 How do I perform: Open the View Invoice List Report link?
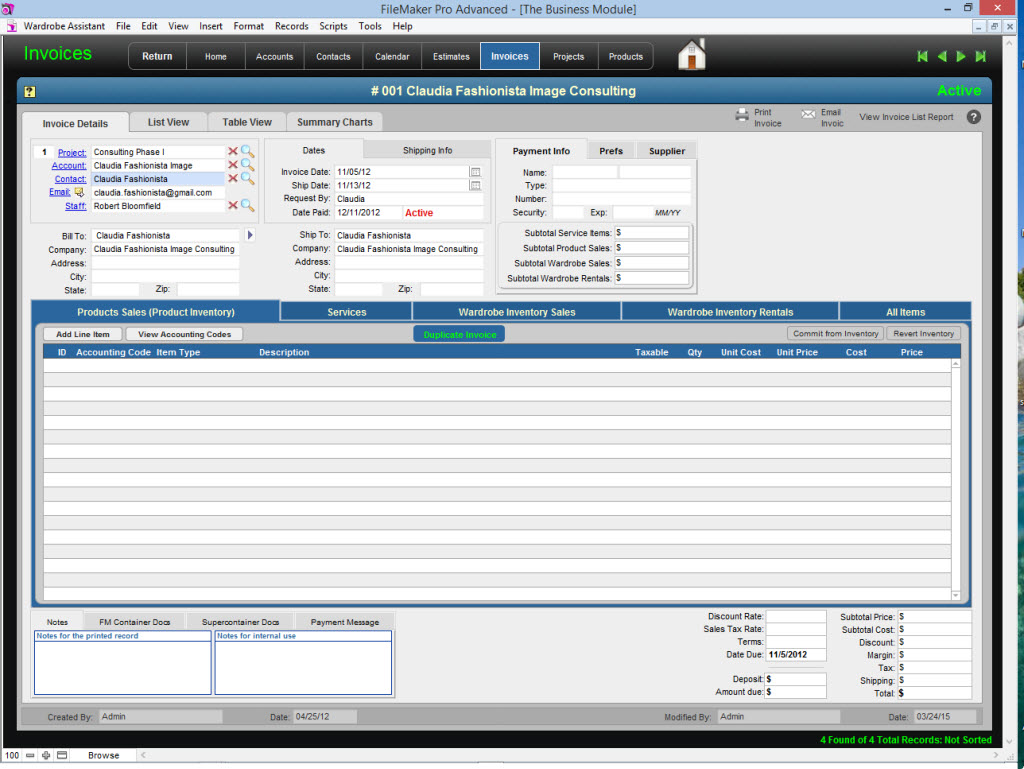coord(906,117)
